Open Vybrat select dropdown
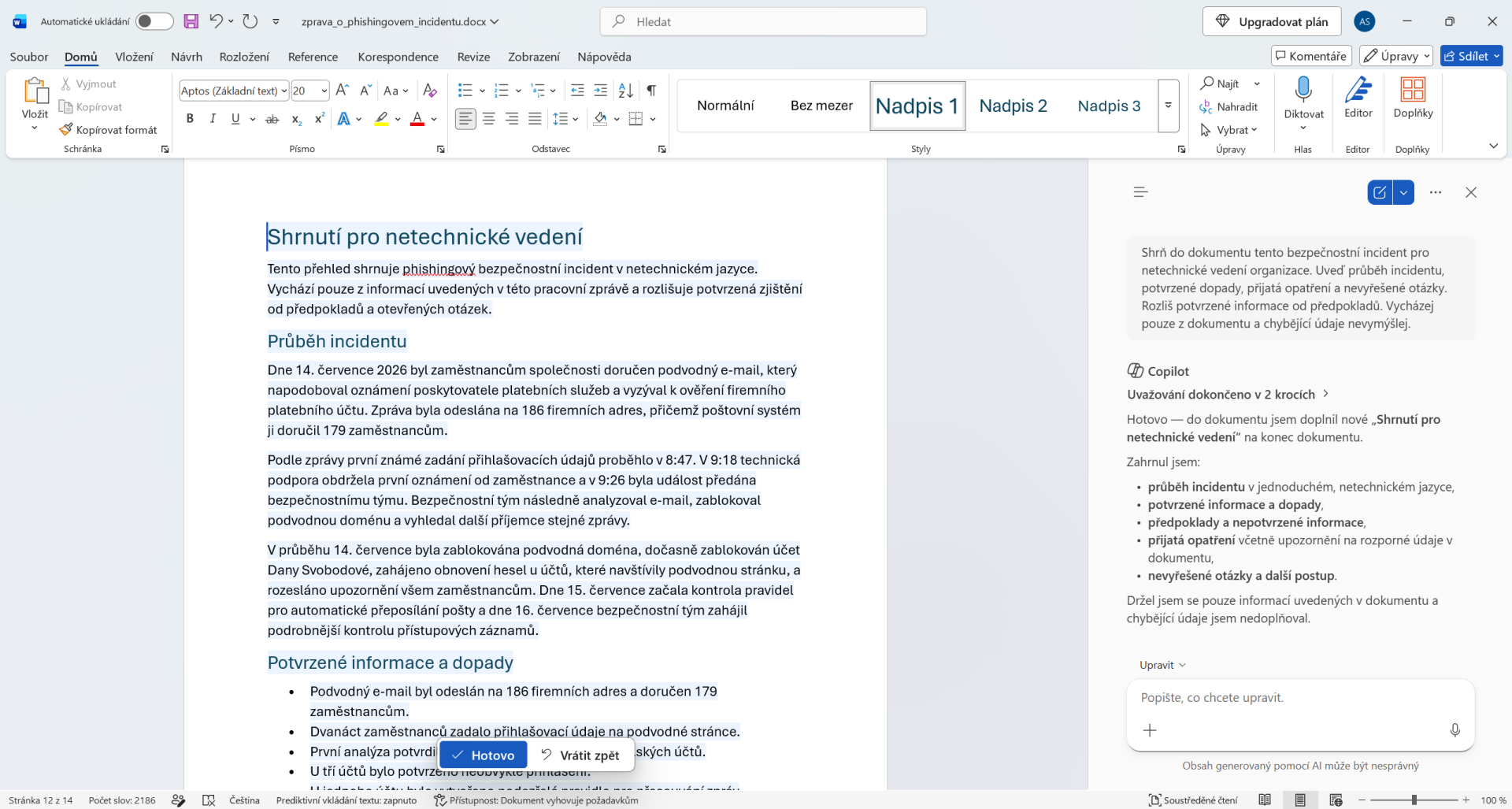Viewport: 1512px width, 809px height. (1228, 130)
